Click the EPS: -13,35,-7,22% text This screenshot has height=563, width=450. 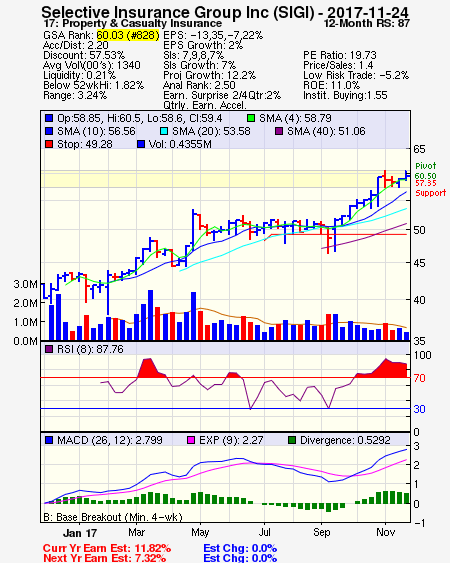click(x=213, y=35)
